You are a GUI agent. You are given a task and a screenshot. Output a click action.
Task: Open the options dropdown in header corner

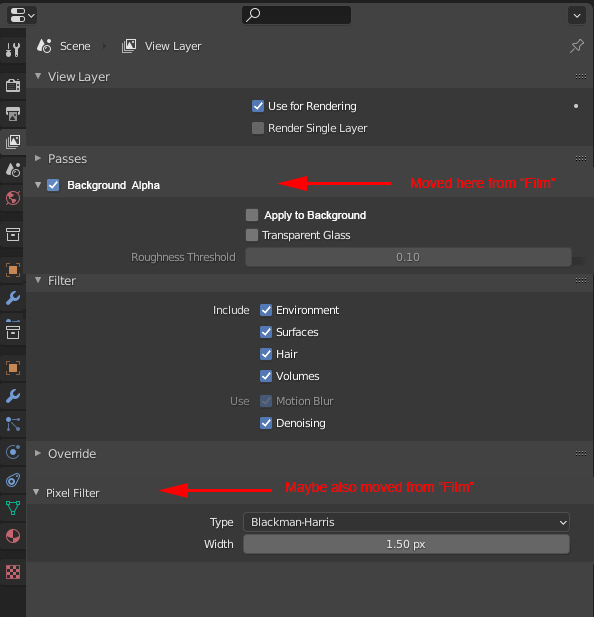coord(577,16)
